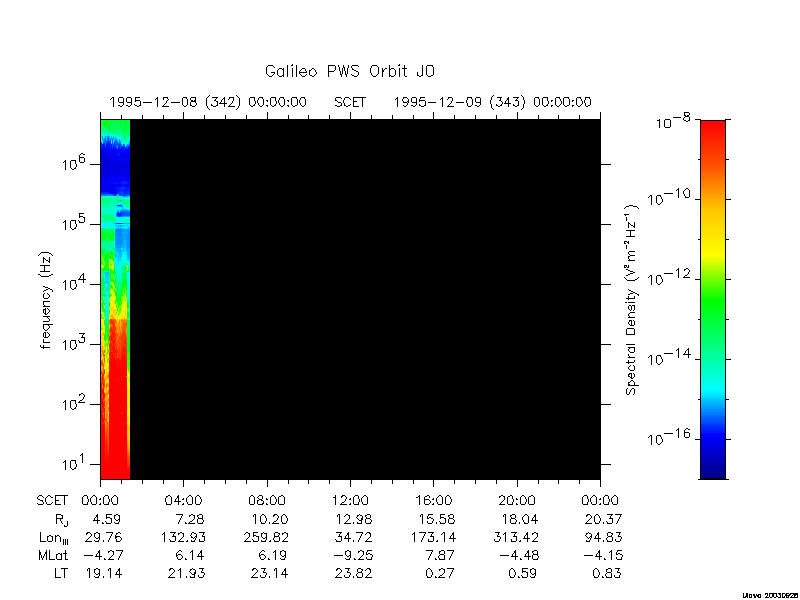The image size is (800, 600).
Task: Click the small 'UIowa' stamp at bottom right
Action: point(771,595)
